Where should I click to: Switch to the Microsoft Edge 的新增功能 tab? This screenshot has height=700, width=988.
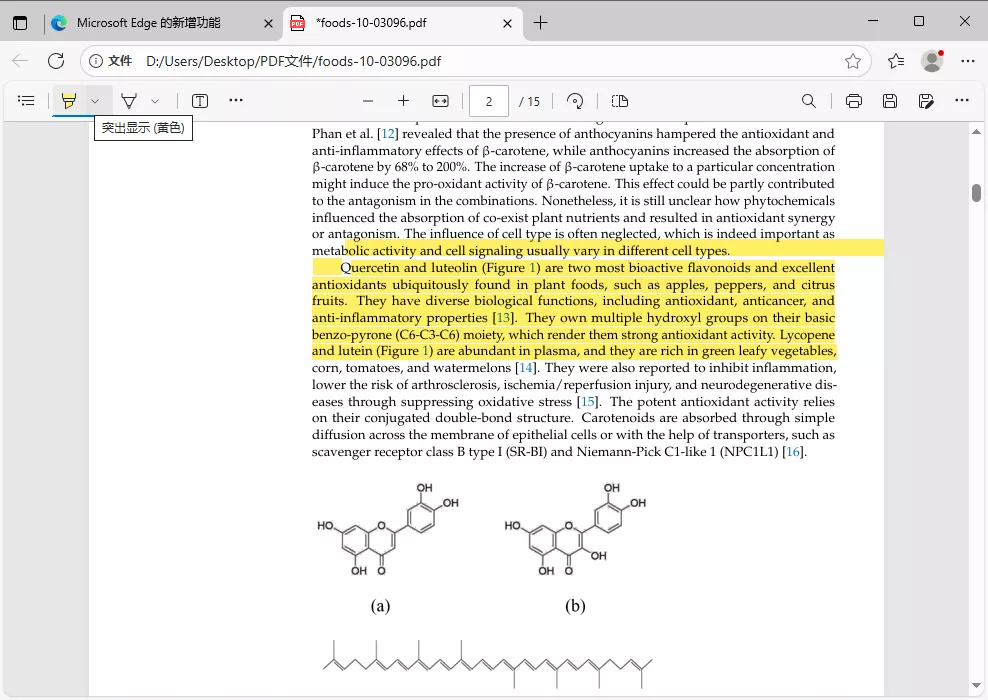[x=148, y=23]
